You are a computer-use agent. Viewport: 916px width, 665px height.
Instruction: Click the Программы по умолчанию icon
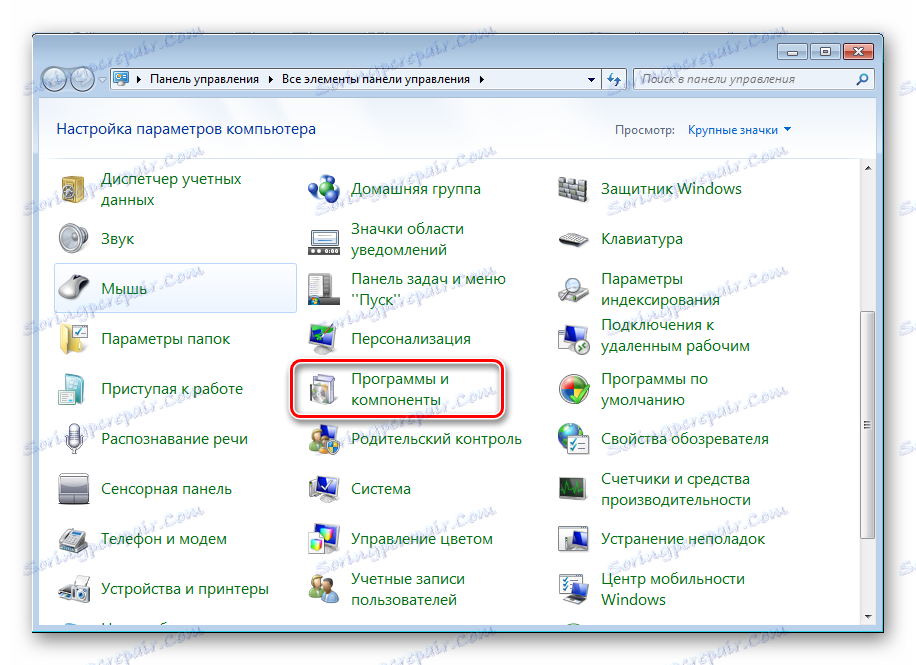(x=574, y=389)
